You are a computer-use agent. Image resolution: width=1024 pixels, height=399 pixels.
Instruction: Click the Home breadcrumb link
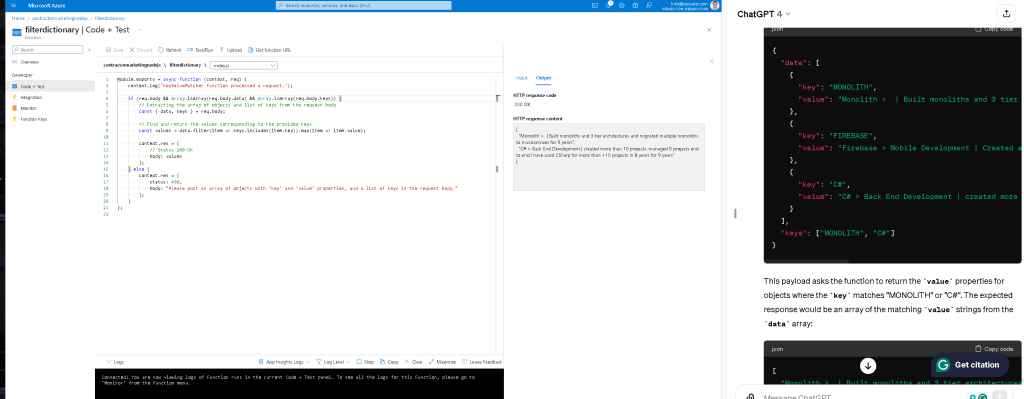18,18
